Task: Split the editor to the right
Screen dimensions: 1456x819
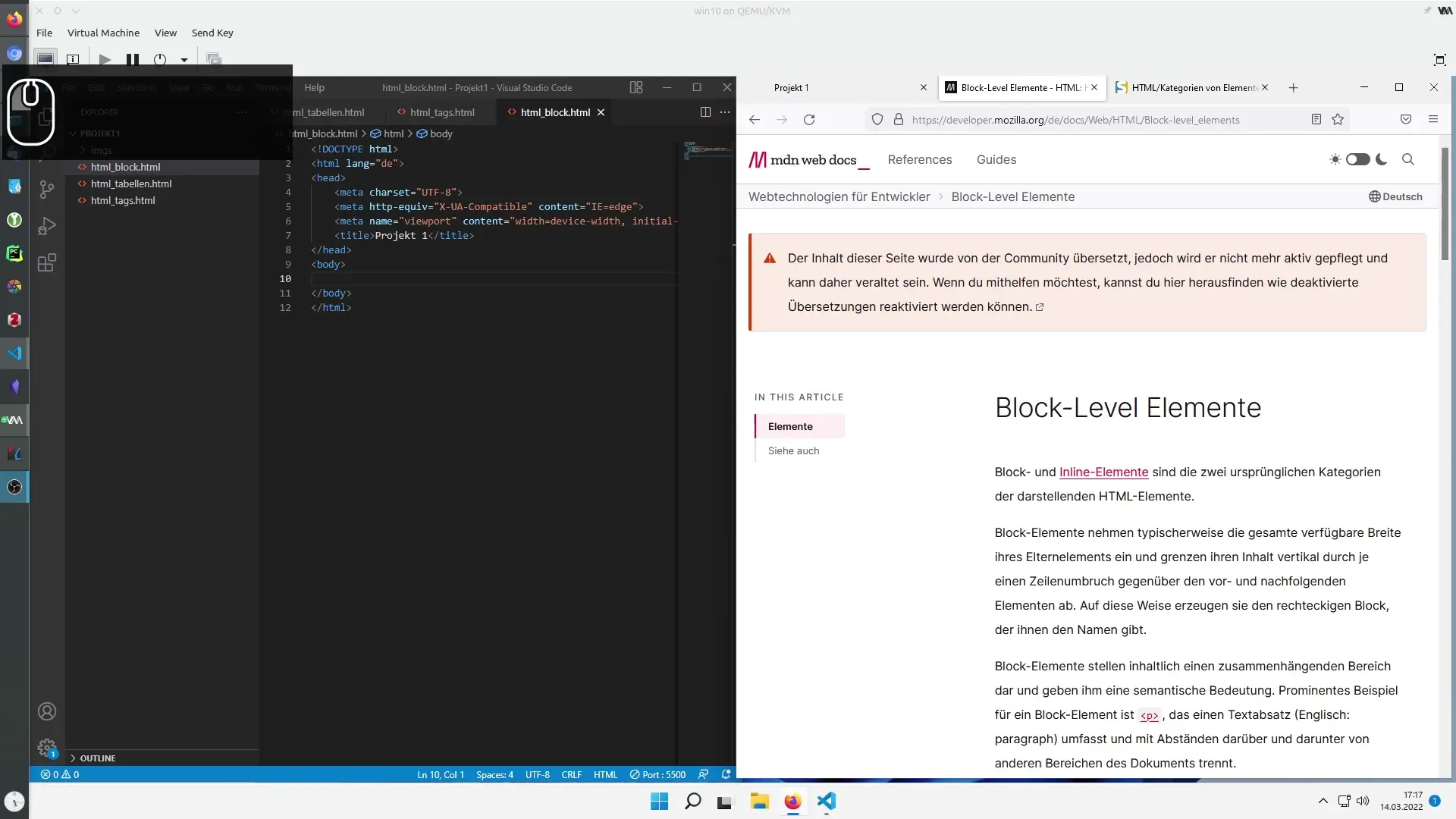Action: [705, 112]
